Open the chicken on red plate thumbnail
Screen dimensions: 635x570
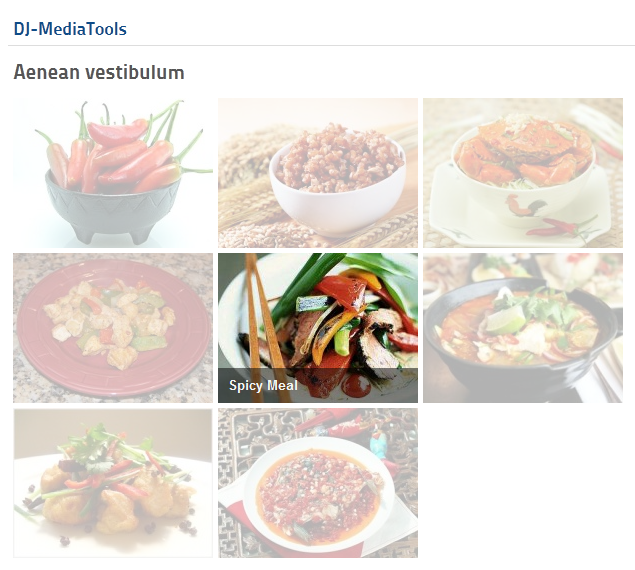[x=113, y=328]
